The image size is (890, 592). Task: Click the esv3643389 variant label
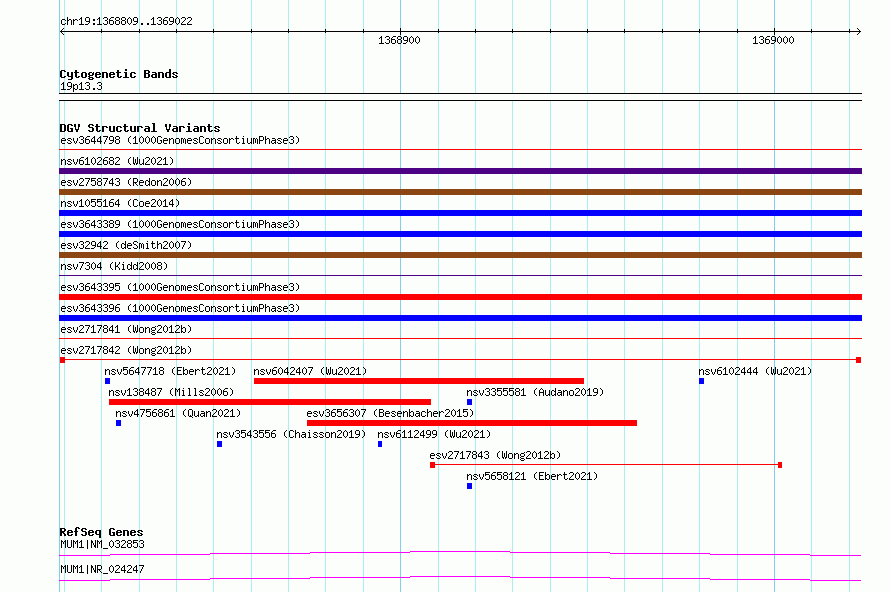180,224
